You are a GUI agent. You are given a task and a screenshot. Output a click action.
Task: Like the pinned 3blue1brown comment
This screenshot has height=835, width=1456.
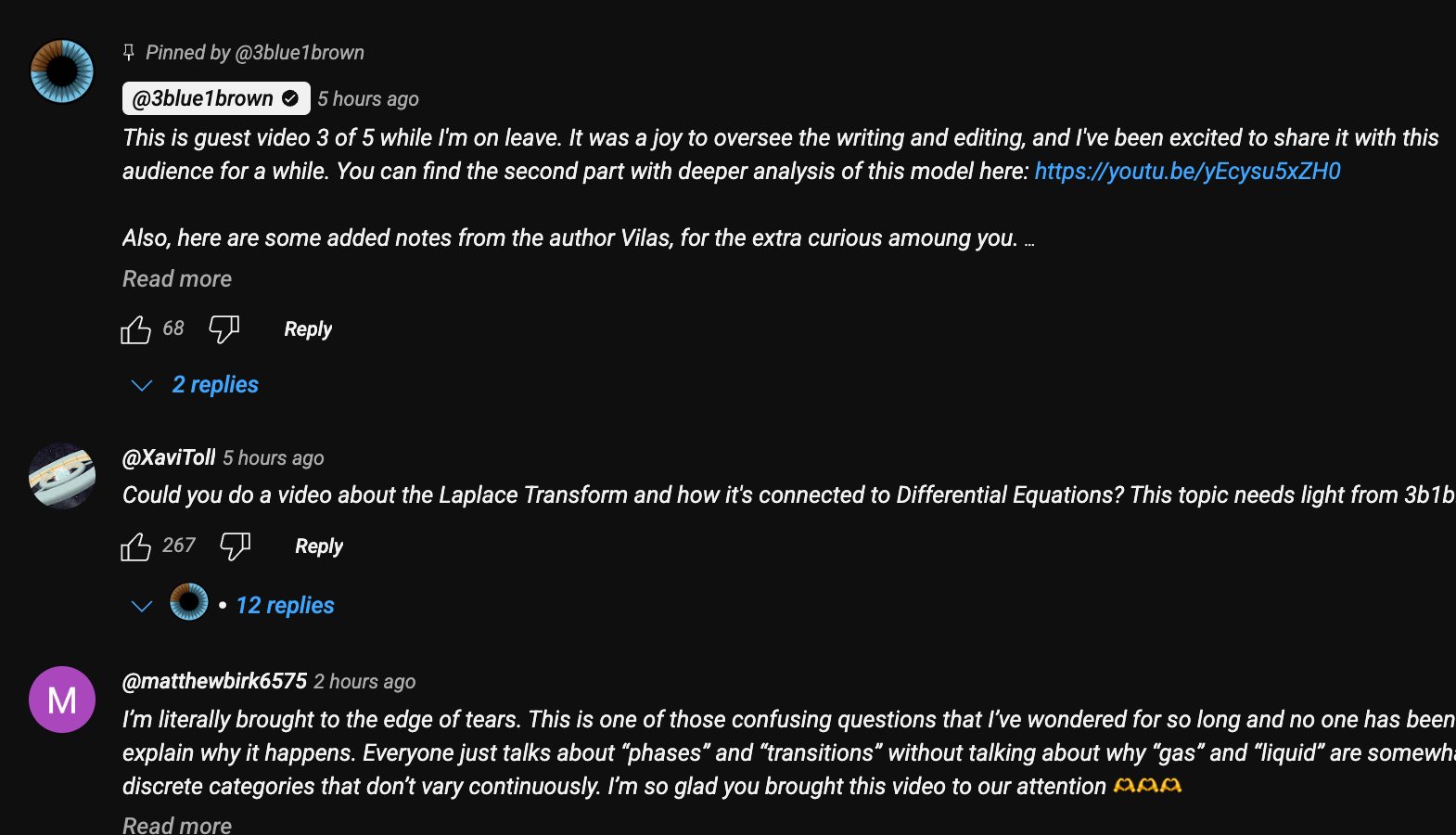pos(135,329)
